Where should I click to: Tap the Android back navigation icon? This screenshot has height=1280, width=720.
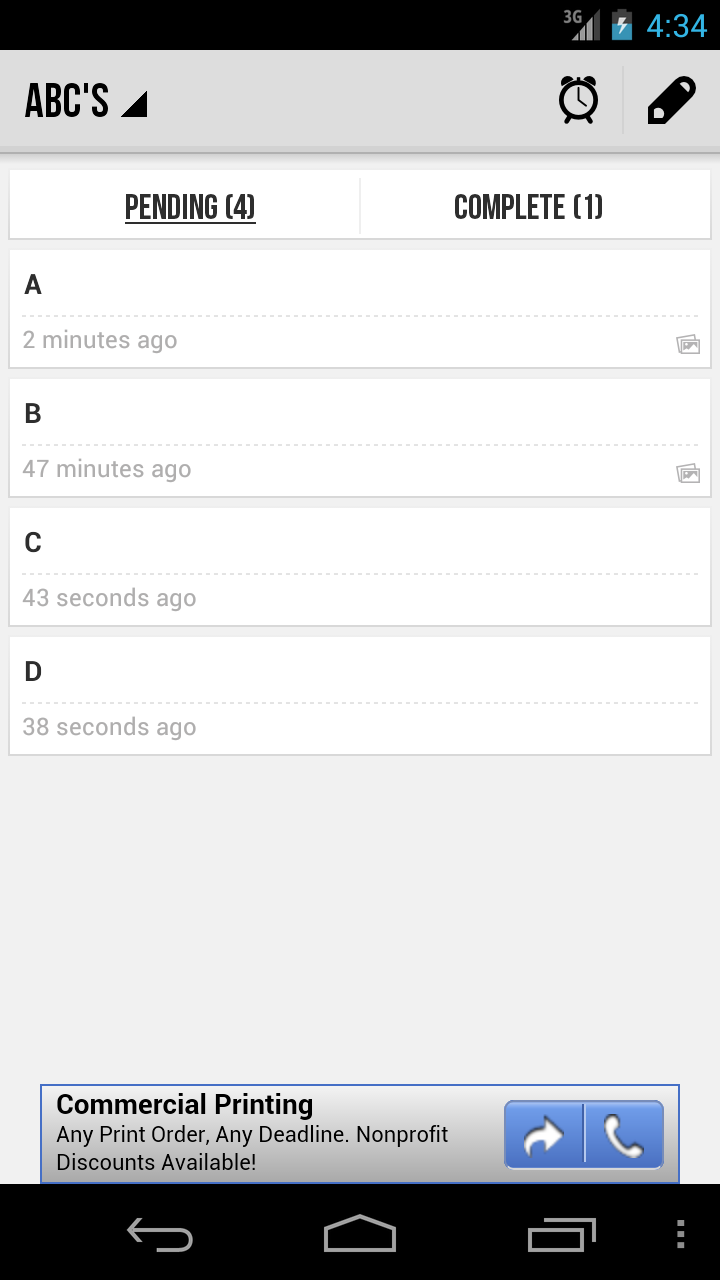point(160,1235)
